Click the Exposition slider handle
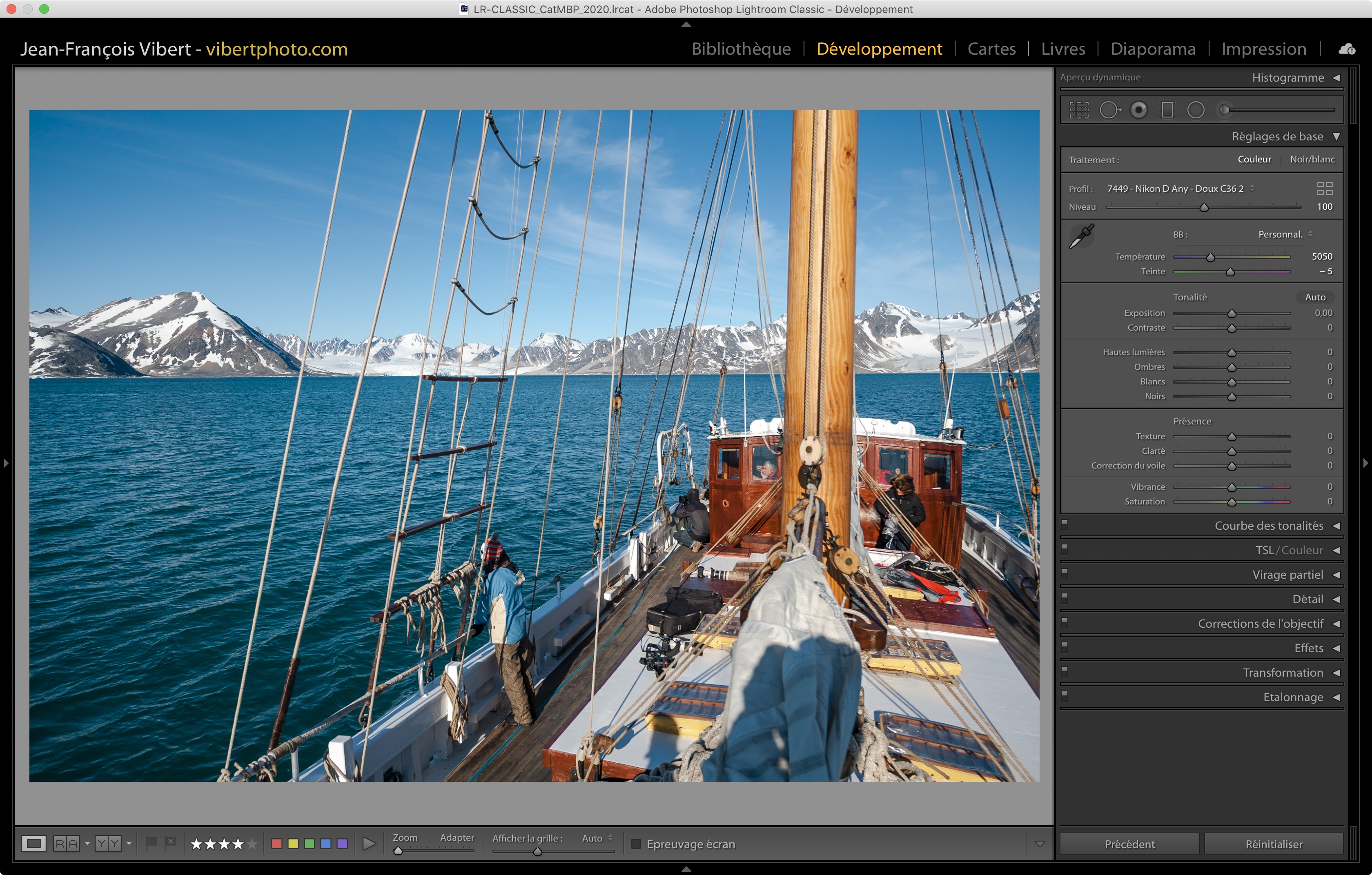Viewport: 1372px width, 875px height. [x=1231, y=314]
